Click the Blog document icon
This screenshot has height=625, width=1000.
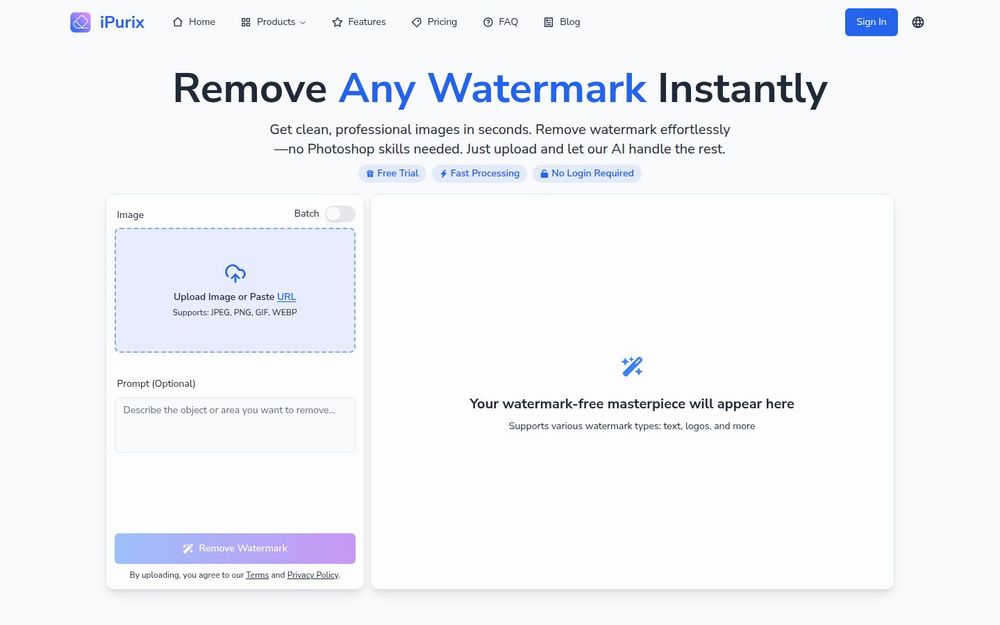(x=548, y=22)
